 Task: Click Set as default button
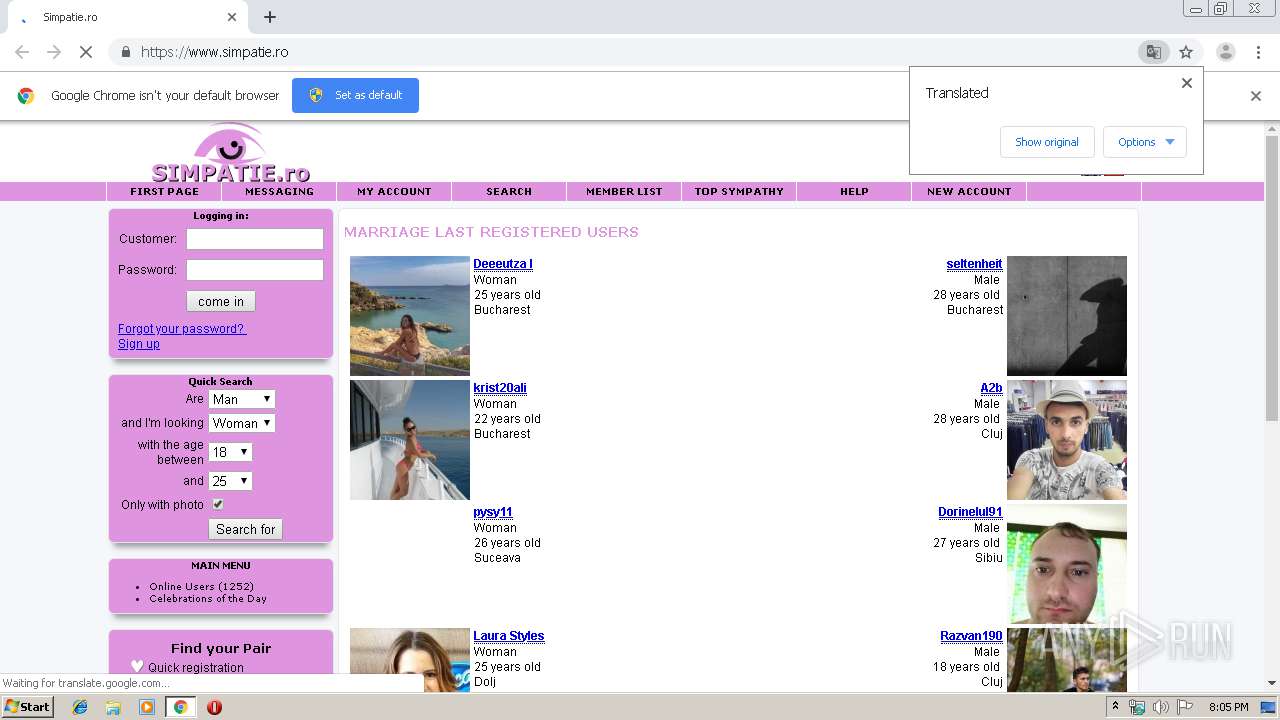tap(355, 95)
